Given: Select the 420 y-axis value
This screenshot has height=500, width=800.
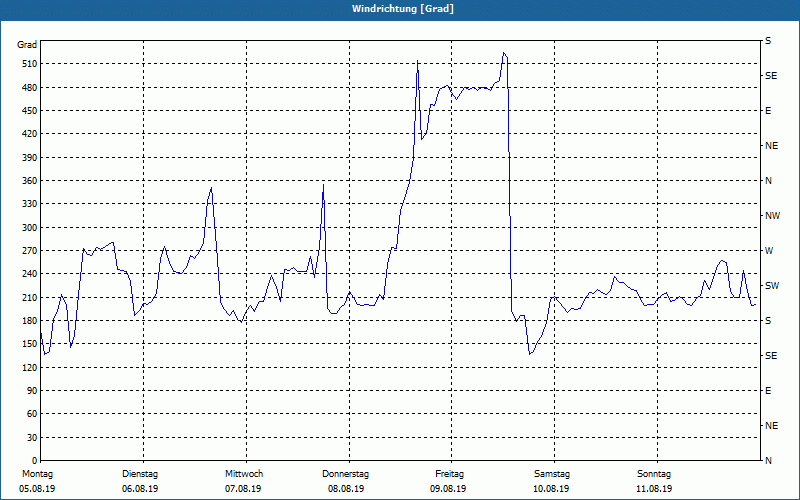Looking at the screenshot, I should [x=30, y=134].
